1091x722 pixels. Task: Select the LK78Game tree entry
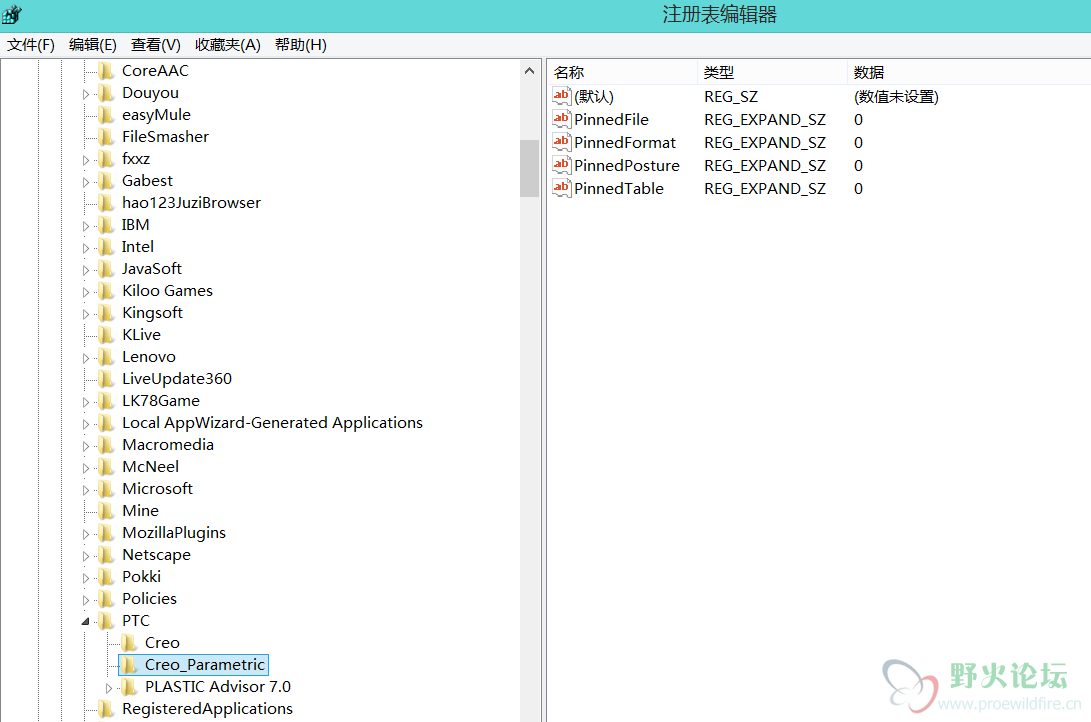point(161,401)
